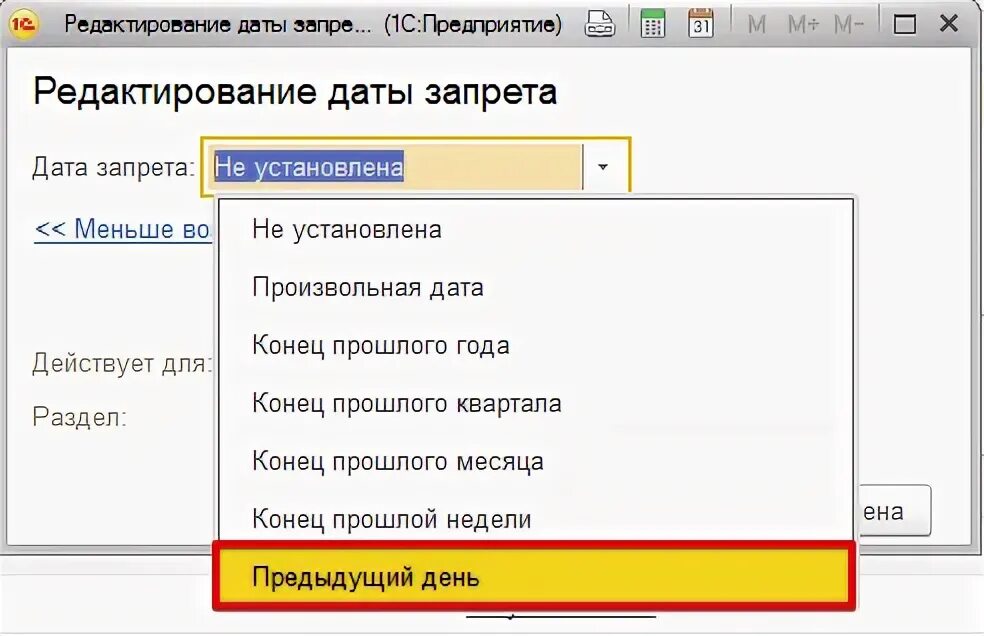Pick "Конец прошлой недели" from the dropdown
The image size is (984, 636).
(390, 518)
